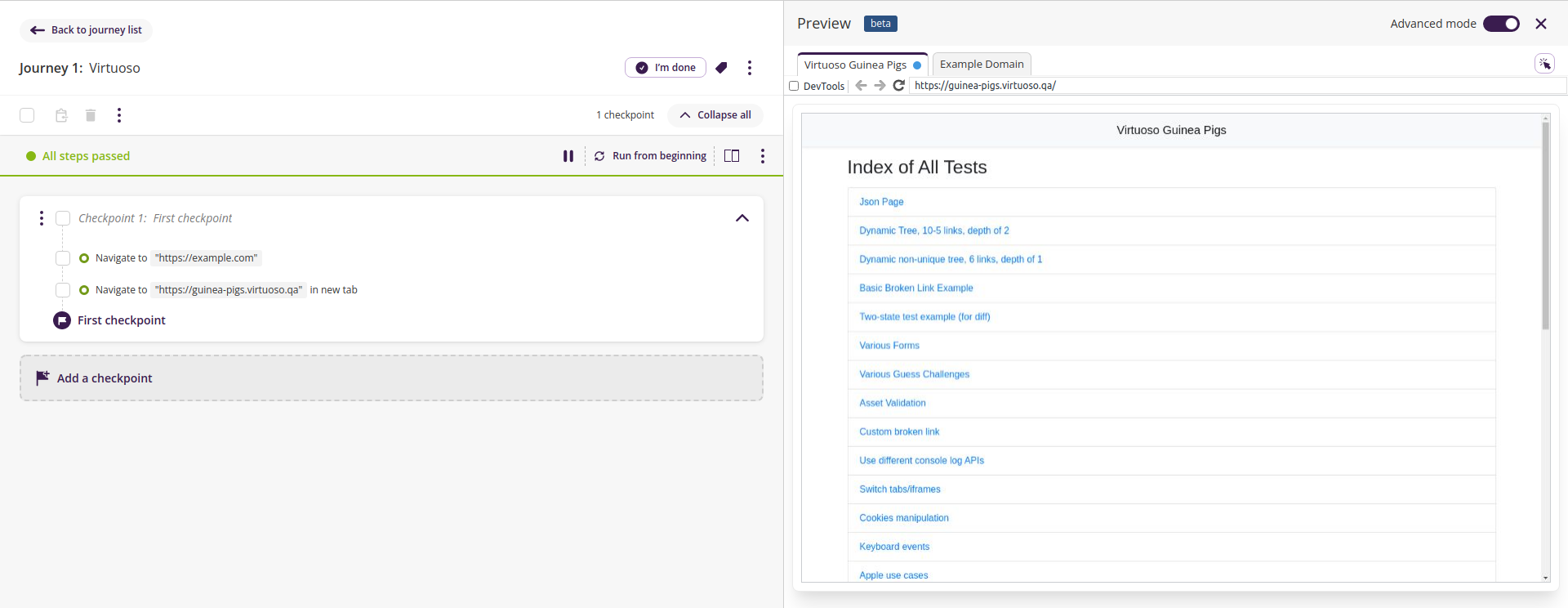The height and width of the screenshot is (608, 1568).
Task: Enable the DevTools checkbox
Action: tap(794, 86)
